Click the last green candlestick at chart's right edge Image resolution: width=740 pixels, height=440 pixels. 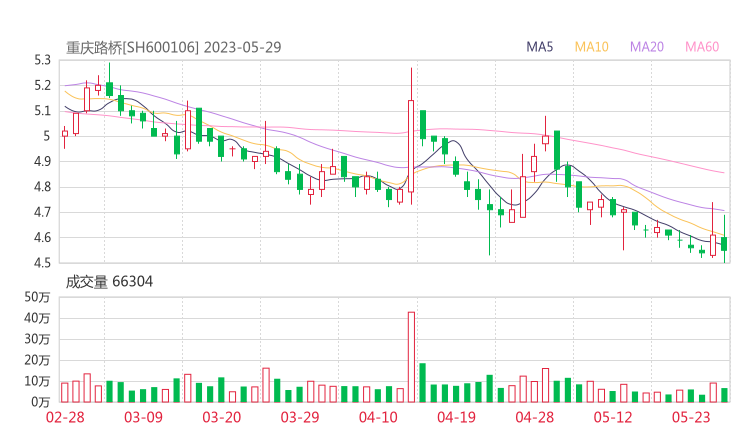pos(724,239)
